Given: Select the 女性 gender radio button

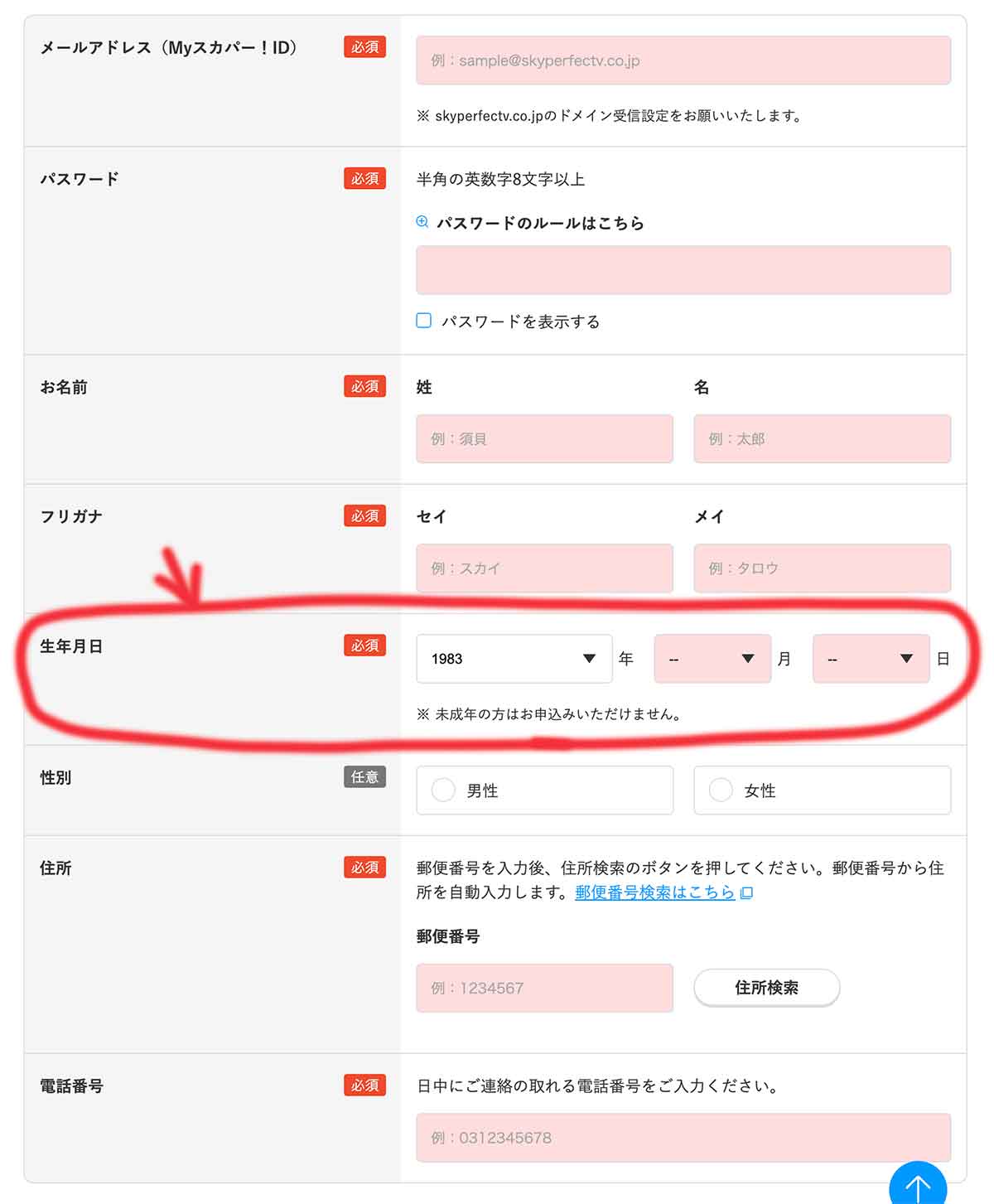Looking at the screenshot, I should tap(720, 791).
